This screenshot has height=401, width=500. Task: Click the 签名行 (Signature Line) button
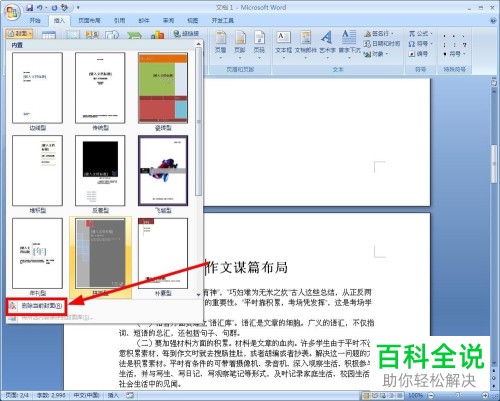(379, 34)
